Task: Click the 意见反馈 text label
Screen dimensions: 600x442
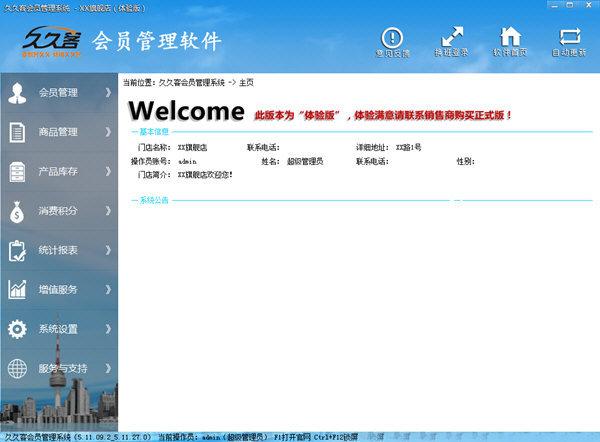Action: point(393,54)
